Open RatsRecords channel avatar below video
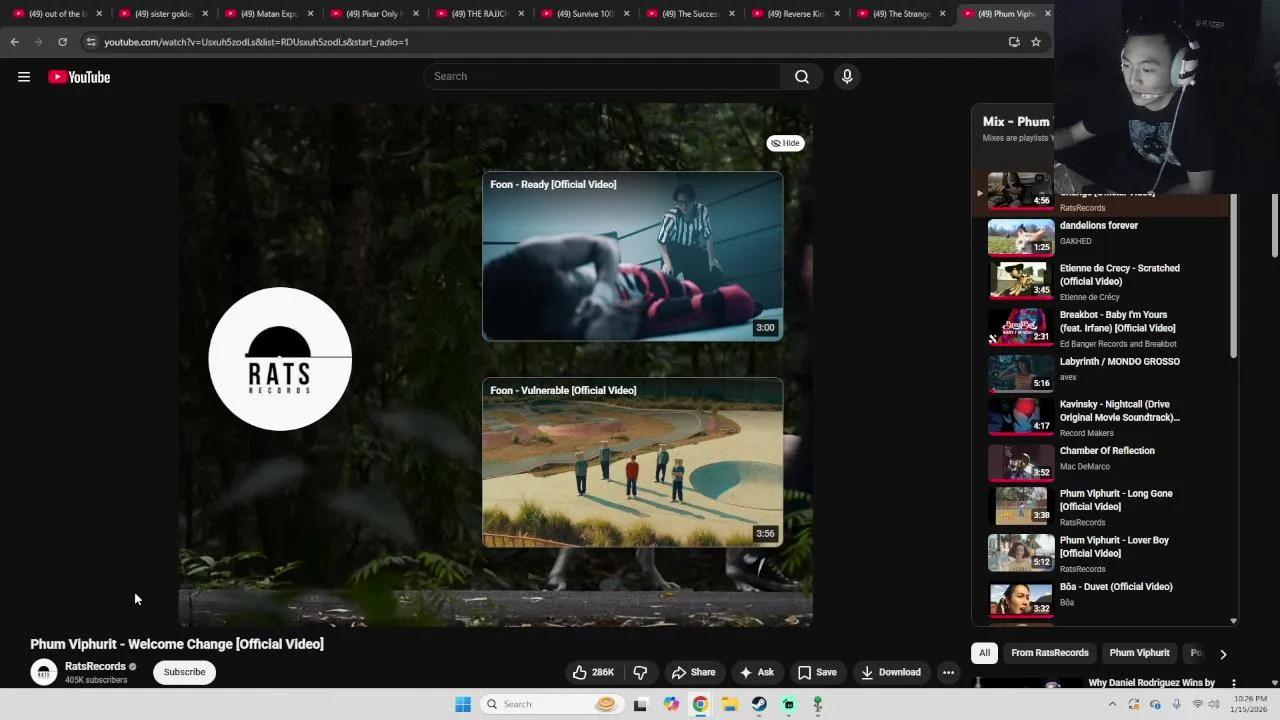This screenshot has width=1280, height=720. [43, 672]
